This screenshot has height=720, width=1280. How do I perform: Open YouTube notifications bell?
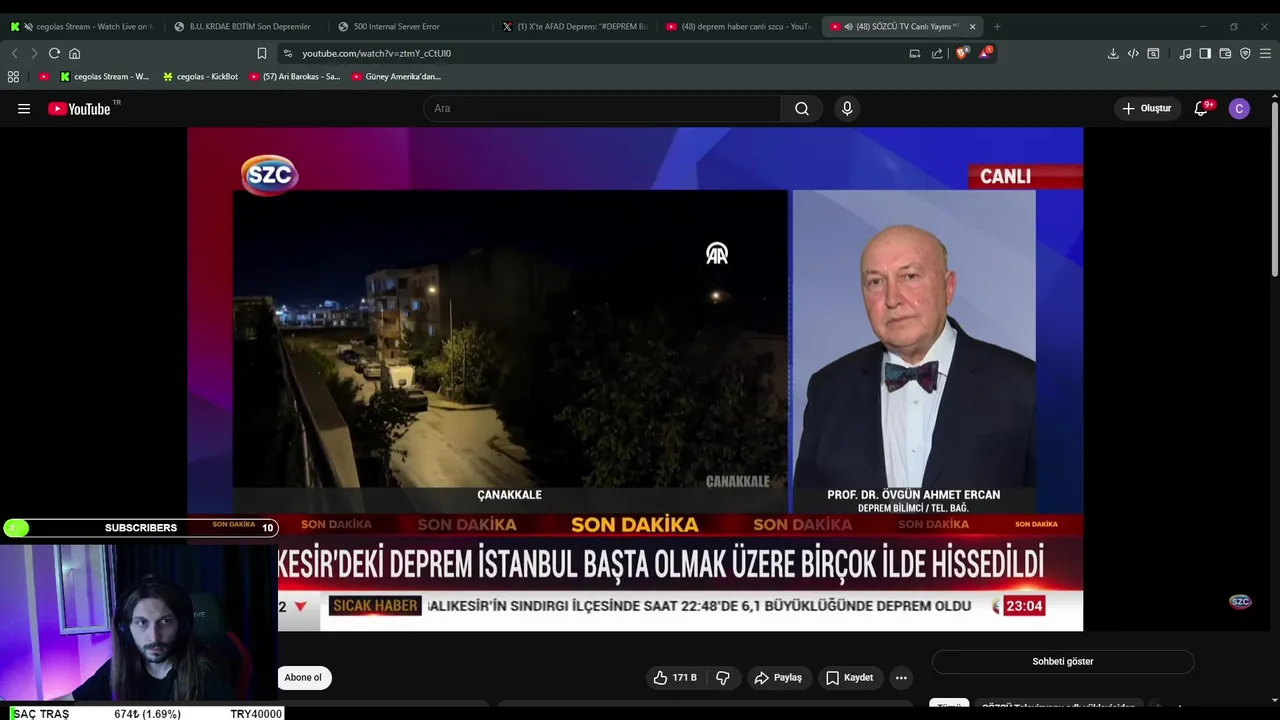coord(1201,109)
